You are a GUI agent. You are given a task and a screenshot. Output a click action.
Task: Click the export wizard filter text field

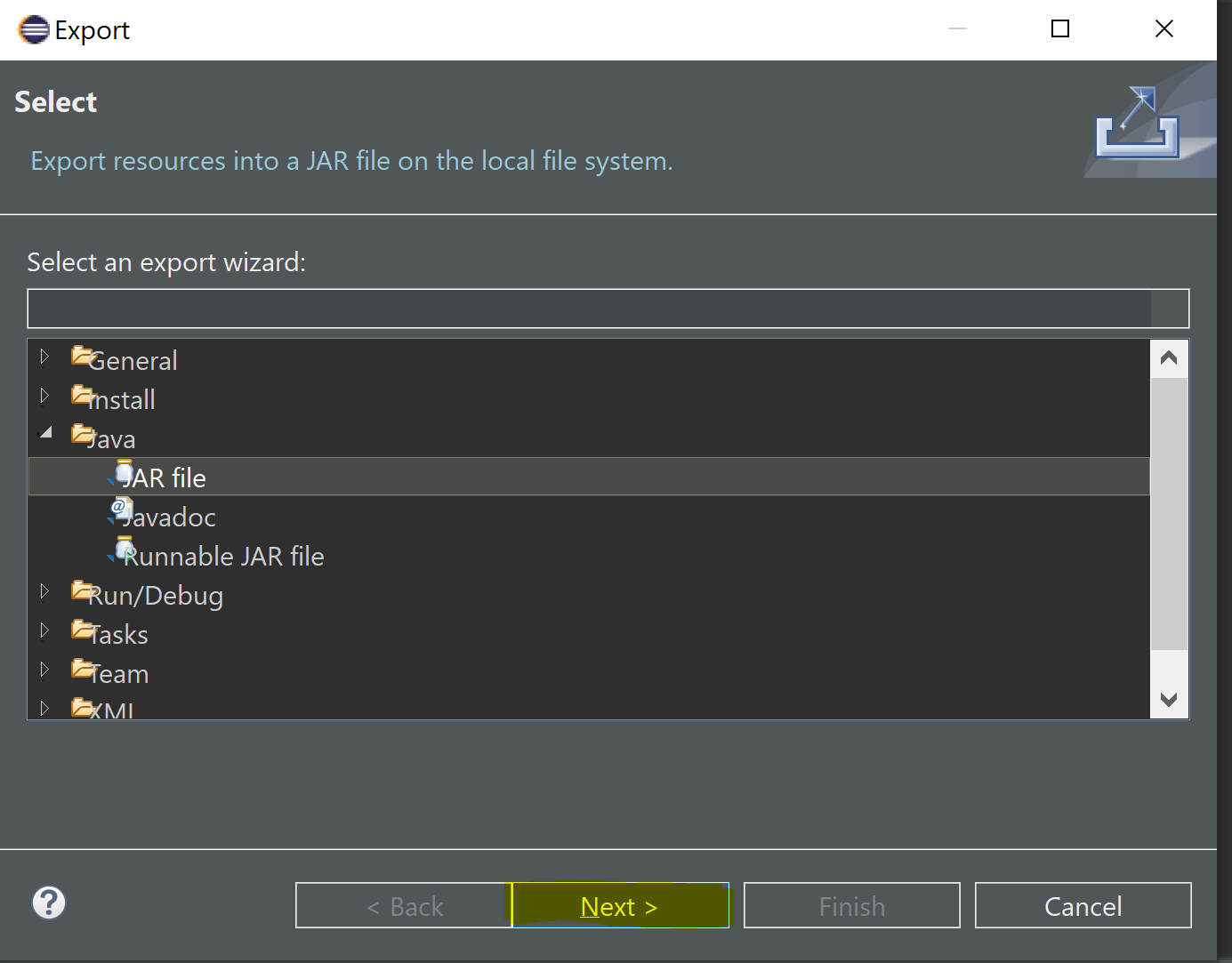point(589,309)
